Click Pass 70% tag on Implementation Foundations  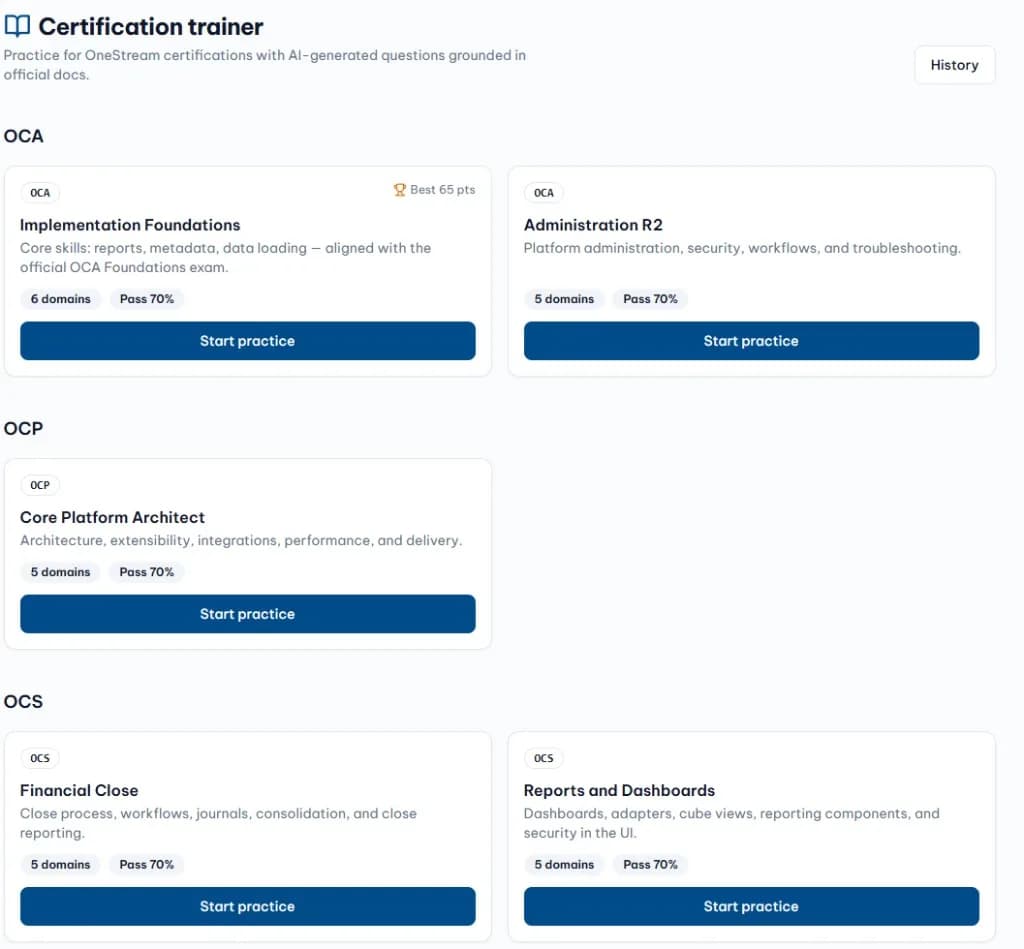click(147, 299)
